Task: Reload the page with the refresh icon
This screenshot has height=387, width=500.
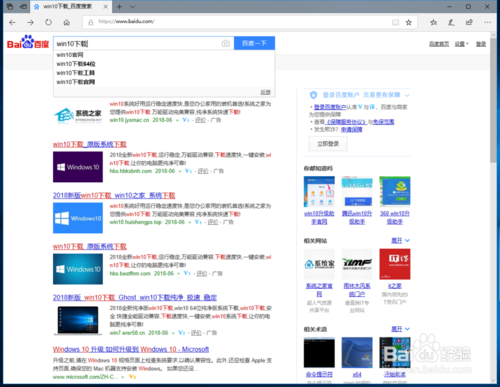Action: click(49, 22)
